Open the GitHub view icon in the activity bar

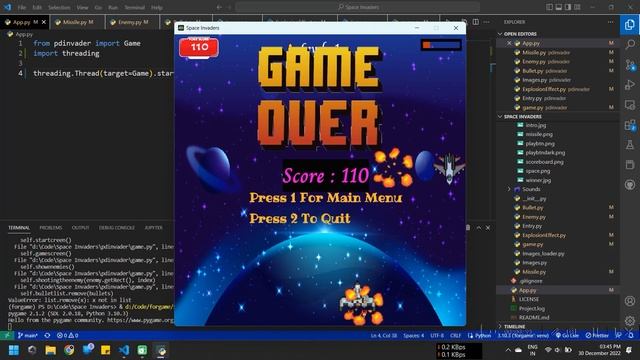point(630,184)
